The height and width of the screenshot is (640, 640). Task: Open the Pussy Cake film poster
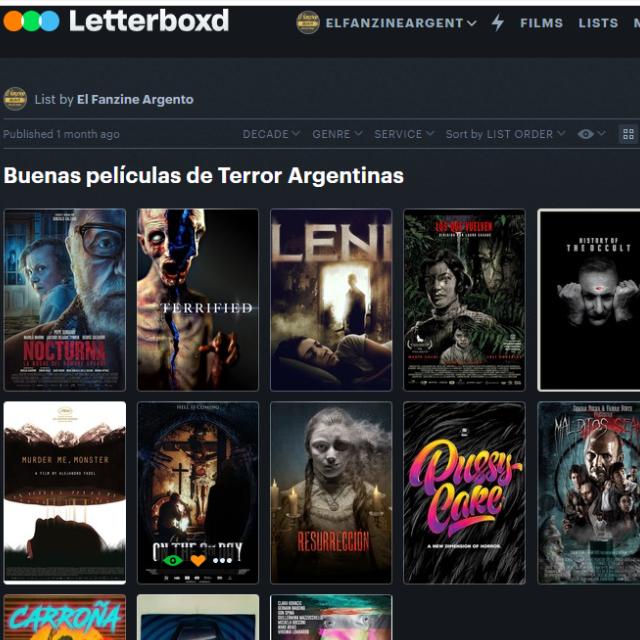pyautogui.click(x=464, y=493)
